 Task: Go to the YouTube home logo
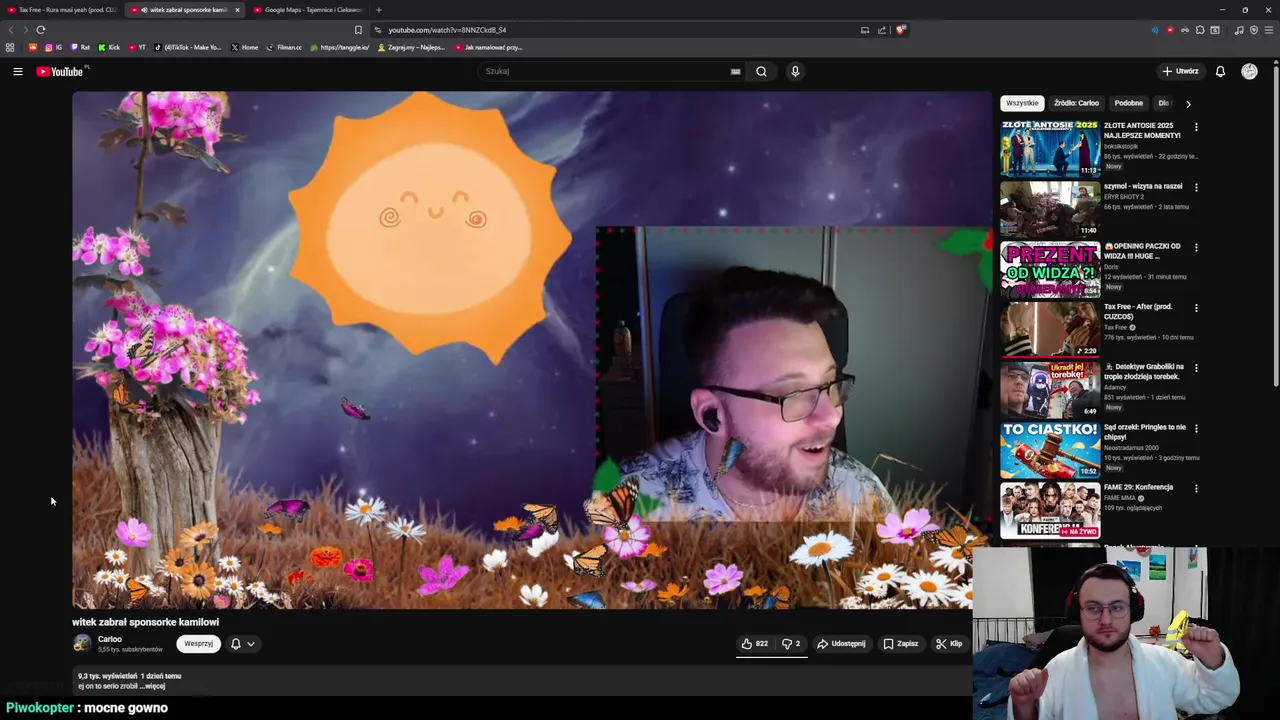pos(61,71)
